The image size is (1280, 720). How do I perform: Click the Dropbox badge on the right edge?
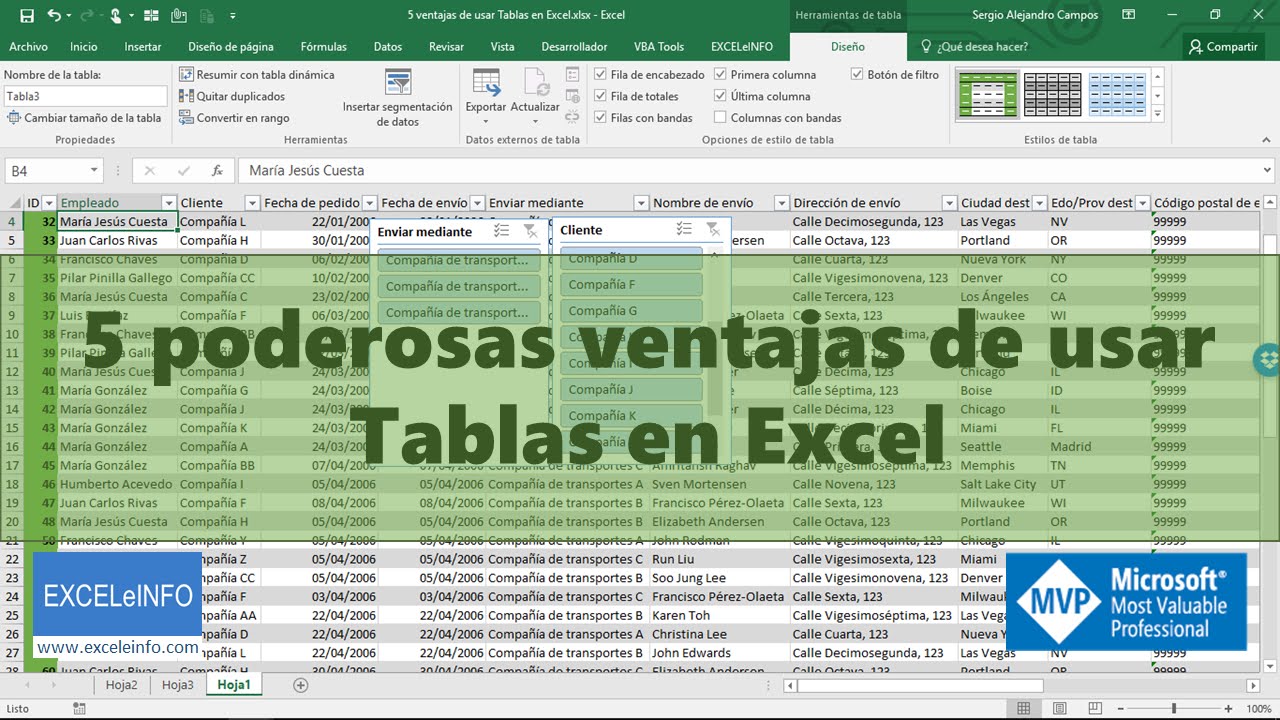tap(1268, 359)
